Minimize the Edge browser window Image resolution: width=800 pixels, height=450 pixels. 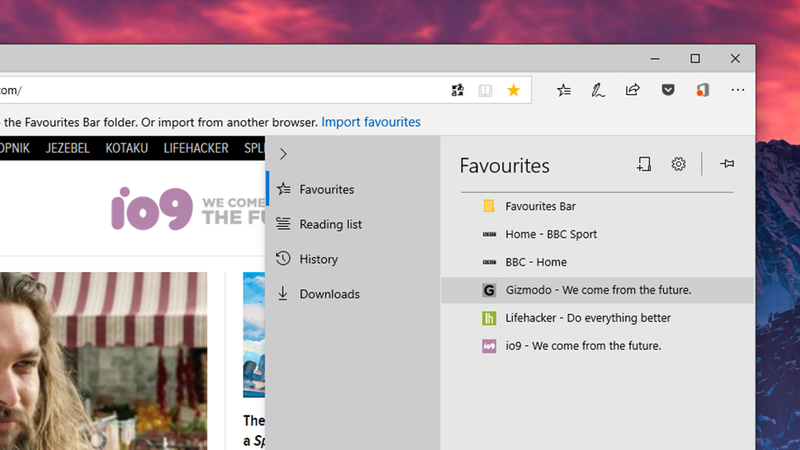click(x=655, y=59)
